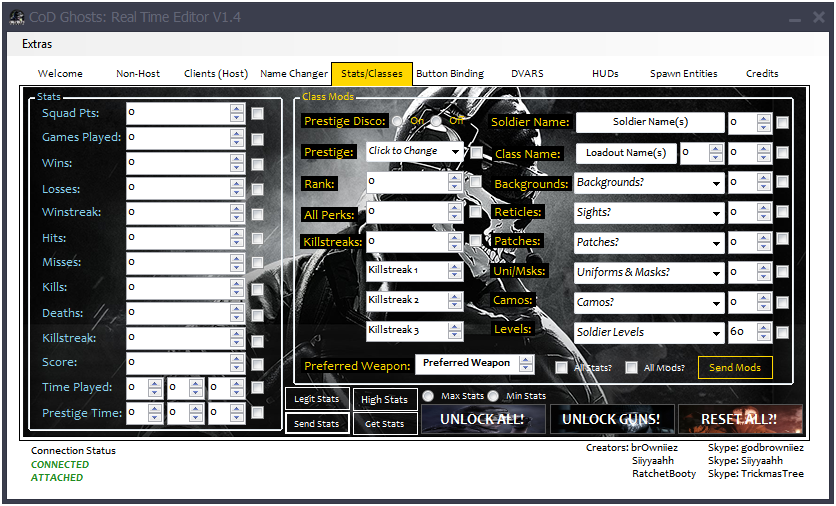
Task: Select the Max Stats radio button
Action: coord(428,396)
